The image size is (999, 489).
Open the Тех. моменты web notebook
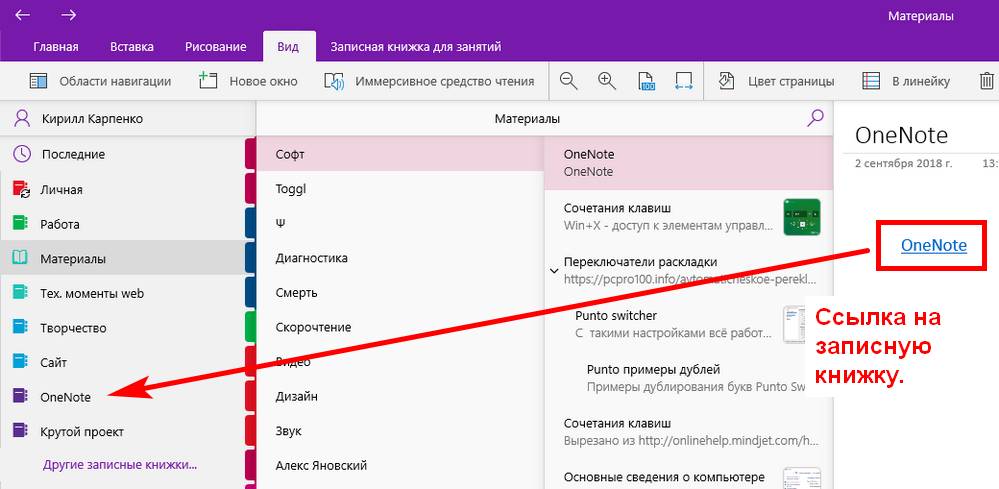(x=122, y=293)
